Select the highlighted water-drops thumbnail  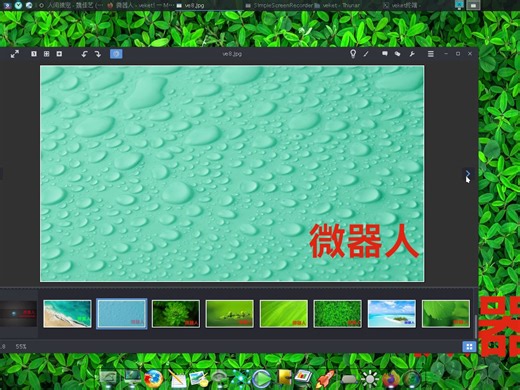122,314
